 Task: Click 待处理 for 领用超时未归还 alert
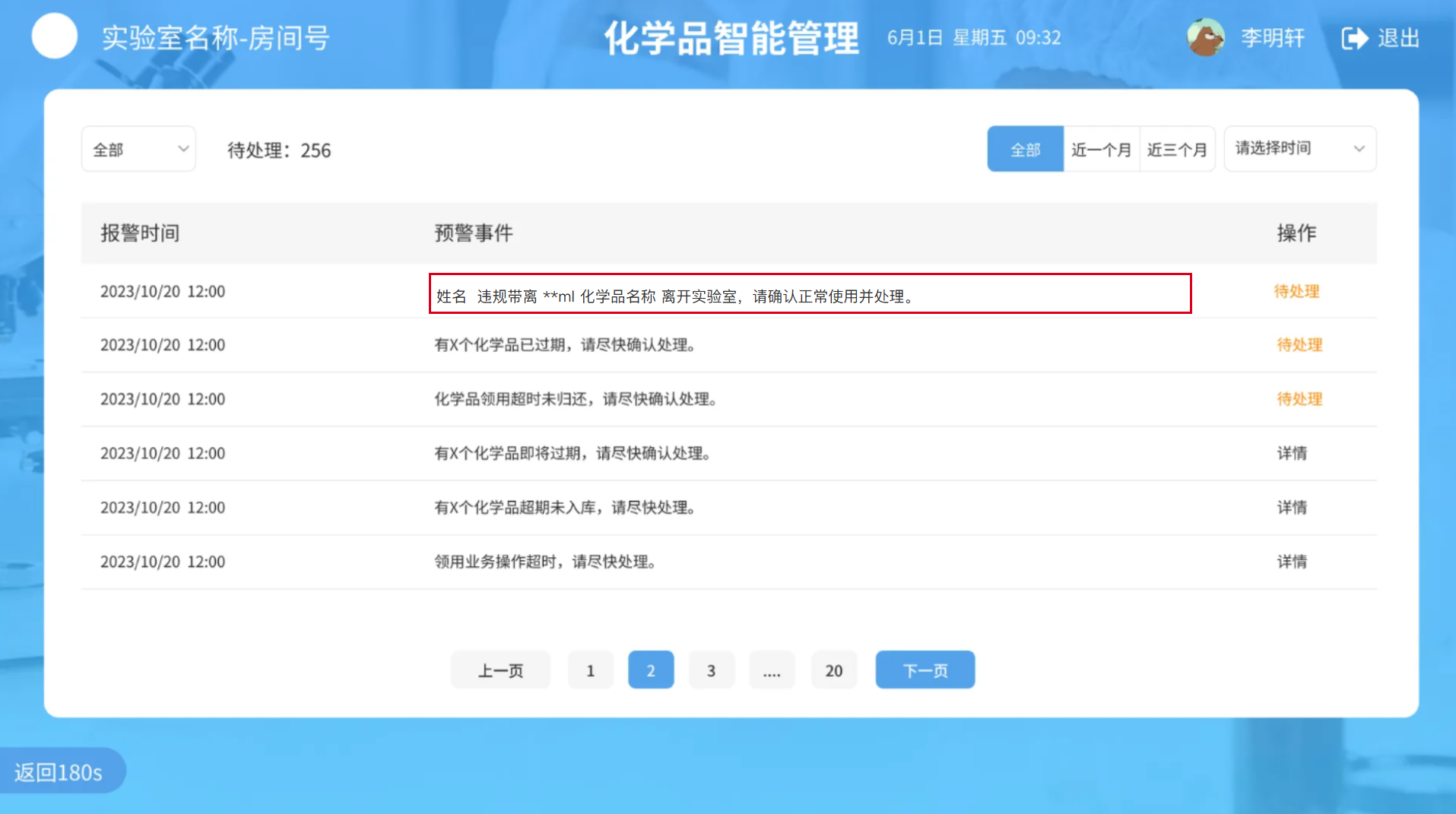pyautogui.click(x=1299, y=399)
